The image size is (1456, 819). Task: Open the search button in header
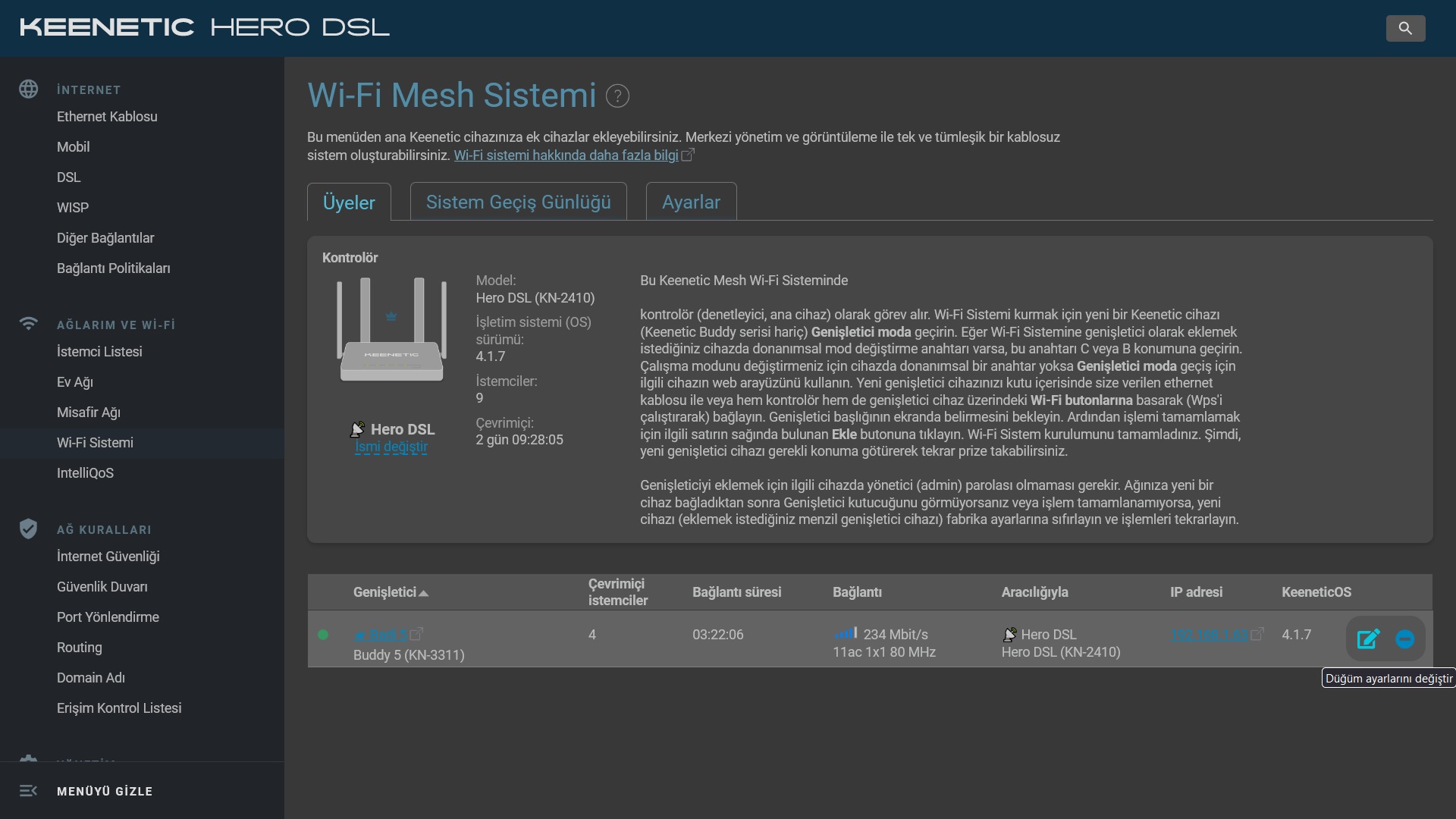(x=1405, y=28)
